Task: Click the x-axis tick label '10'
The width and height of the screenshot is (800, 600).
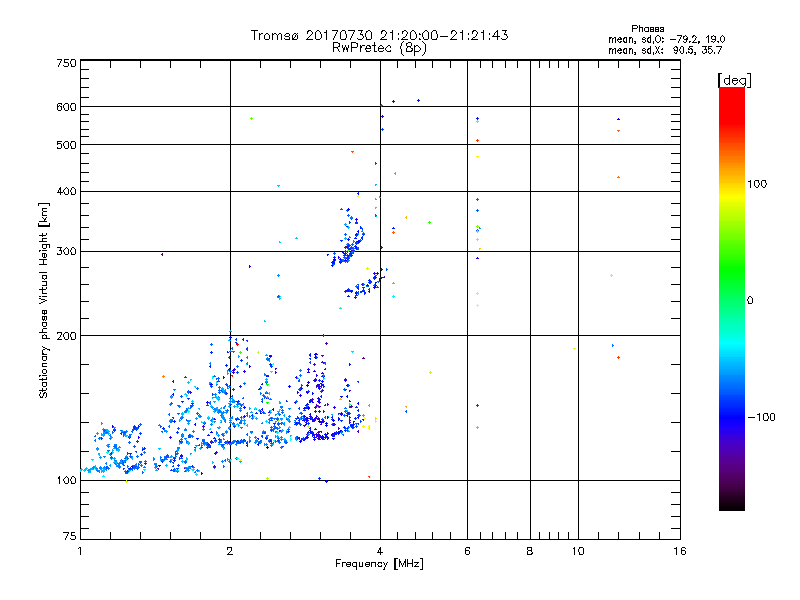Action: pyautogui.click(x=578, y=551)
